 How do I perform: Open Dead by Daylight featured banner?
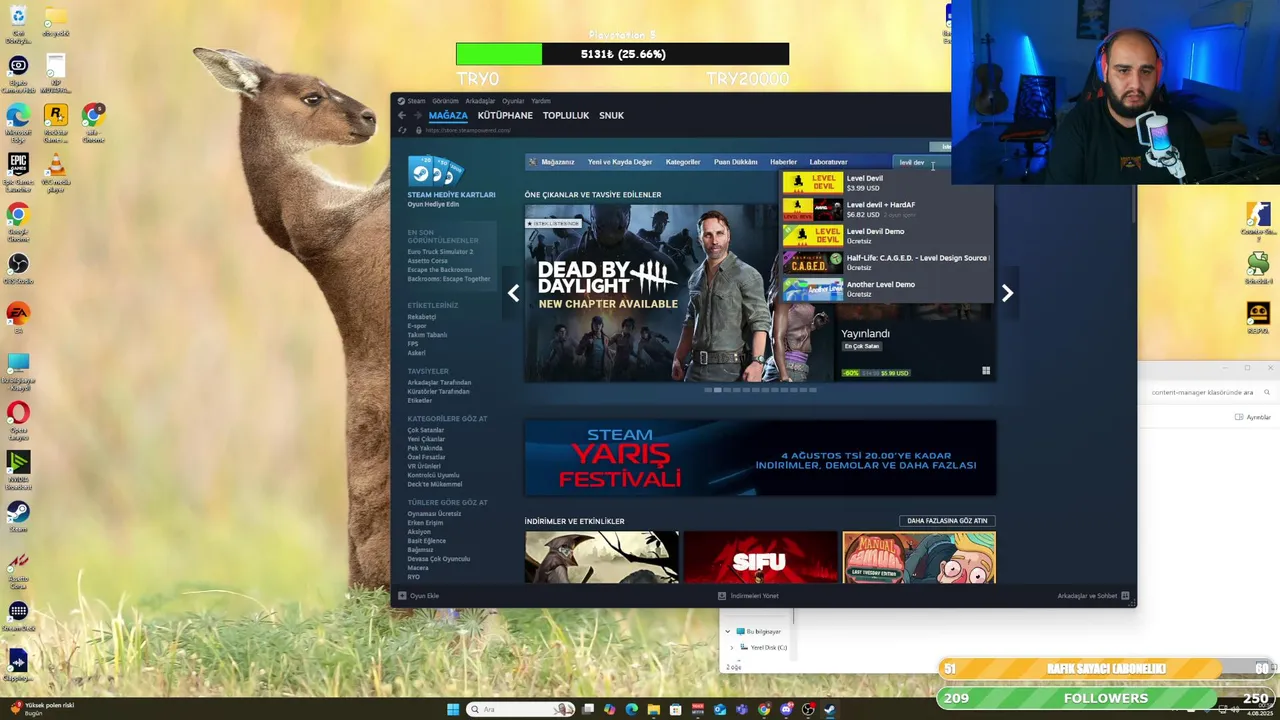[678, 293]
